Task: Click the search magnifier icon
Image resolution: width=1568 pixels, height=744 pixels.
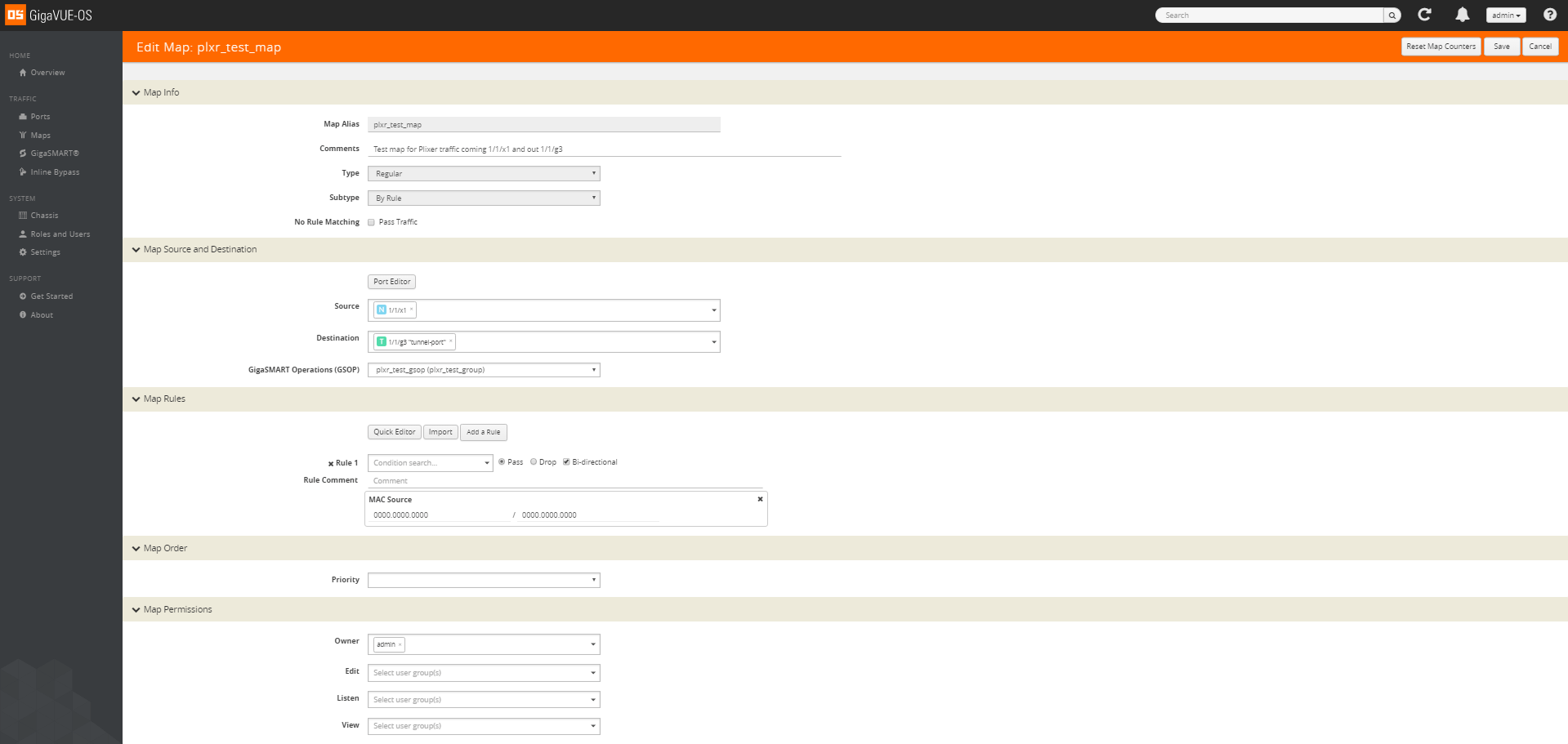Action: point(1392,16)
